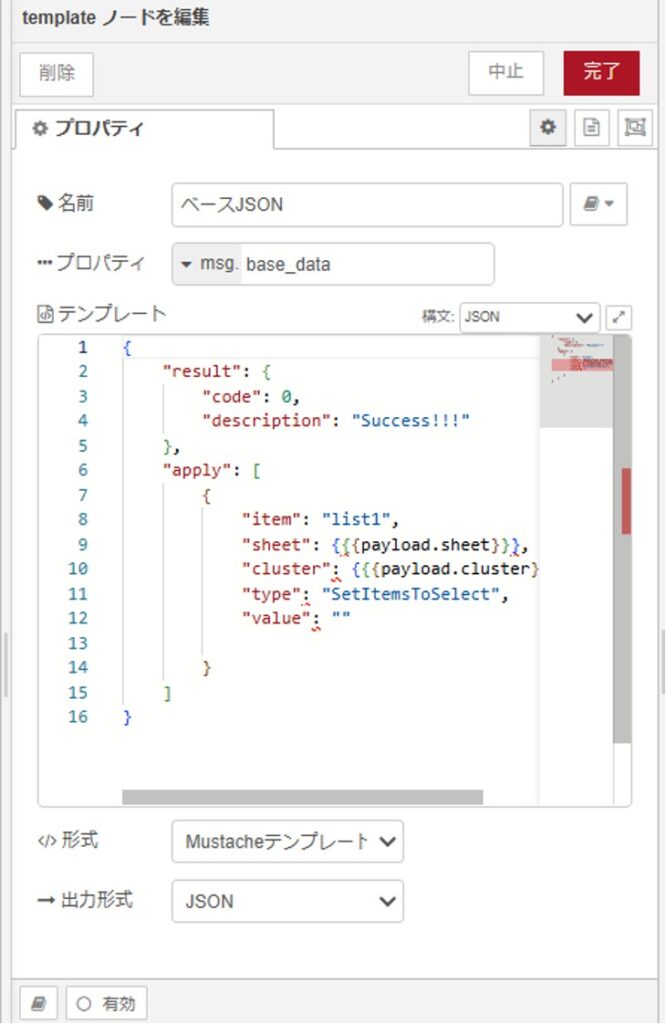Open the node description document icon tab
666x1024 pixels.
click(x=591, y=128)
